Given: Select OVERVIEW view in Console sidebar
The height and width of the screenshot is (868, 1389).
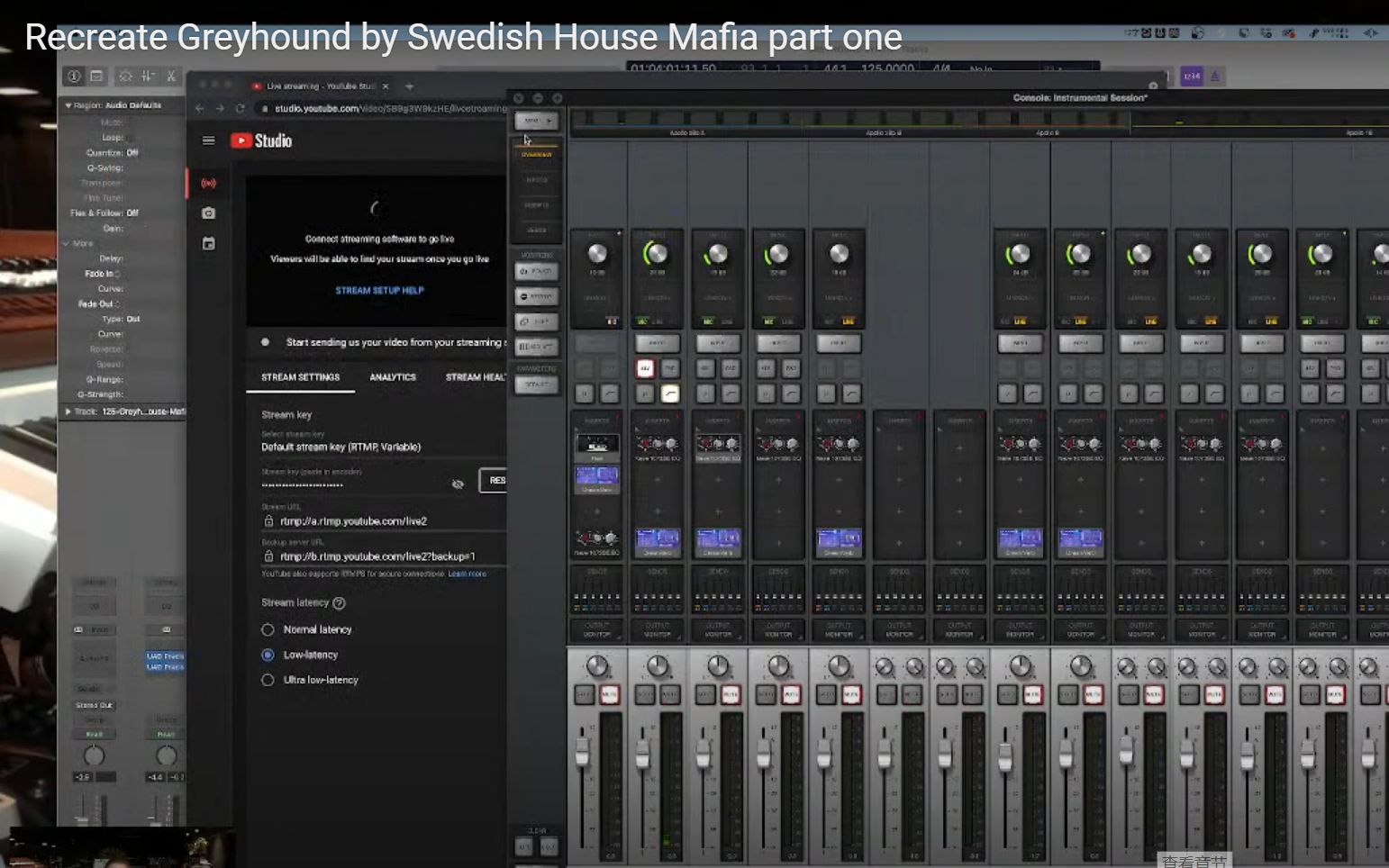Looking at the screenshot, I should tap(536, 155).
